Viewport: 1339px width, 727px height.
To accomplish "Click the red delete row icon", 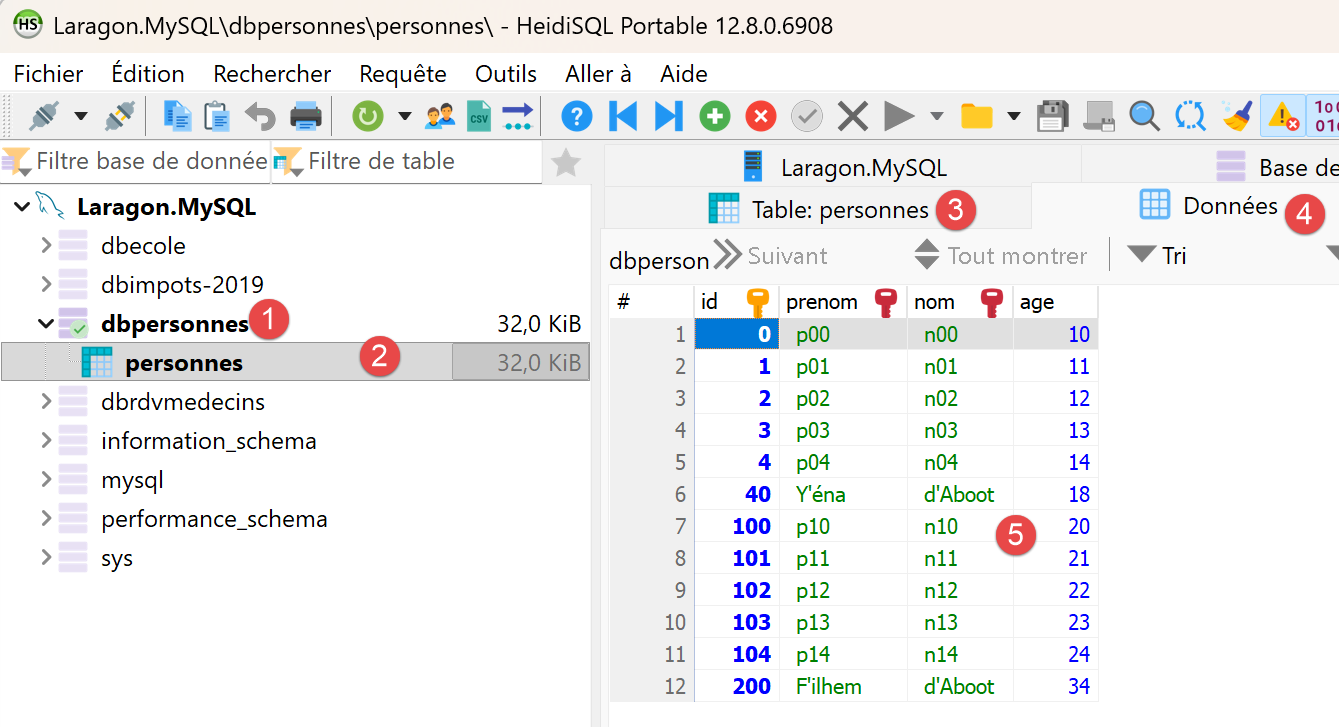I will tap(761, 117).
